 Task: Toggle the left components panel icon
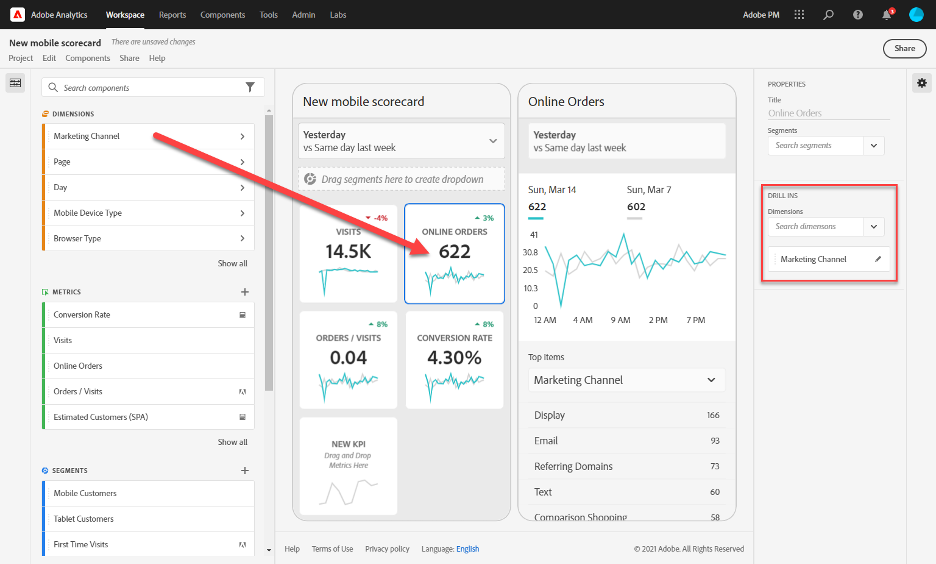(16, 83)
